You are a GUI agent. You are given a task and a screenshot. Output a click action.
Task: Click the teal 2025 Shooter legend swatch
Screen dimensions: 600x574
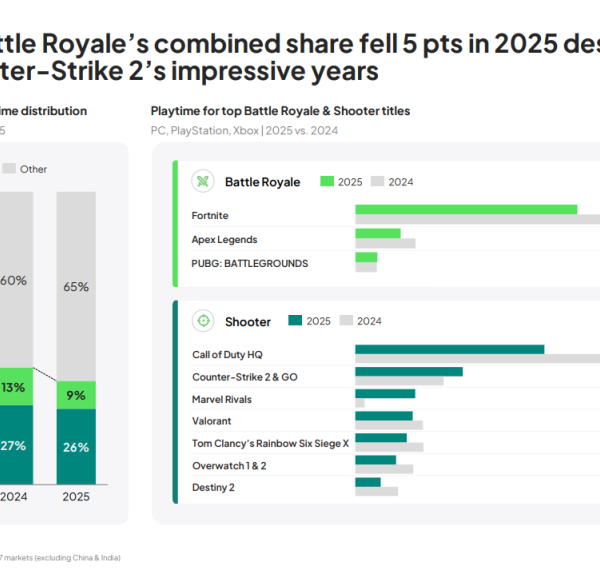(x=295, y=321)
